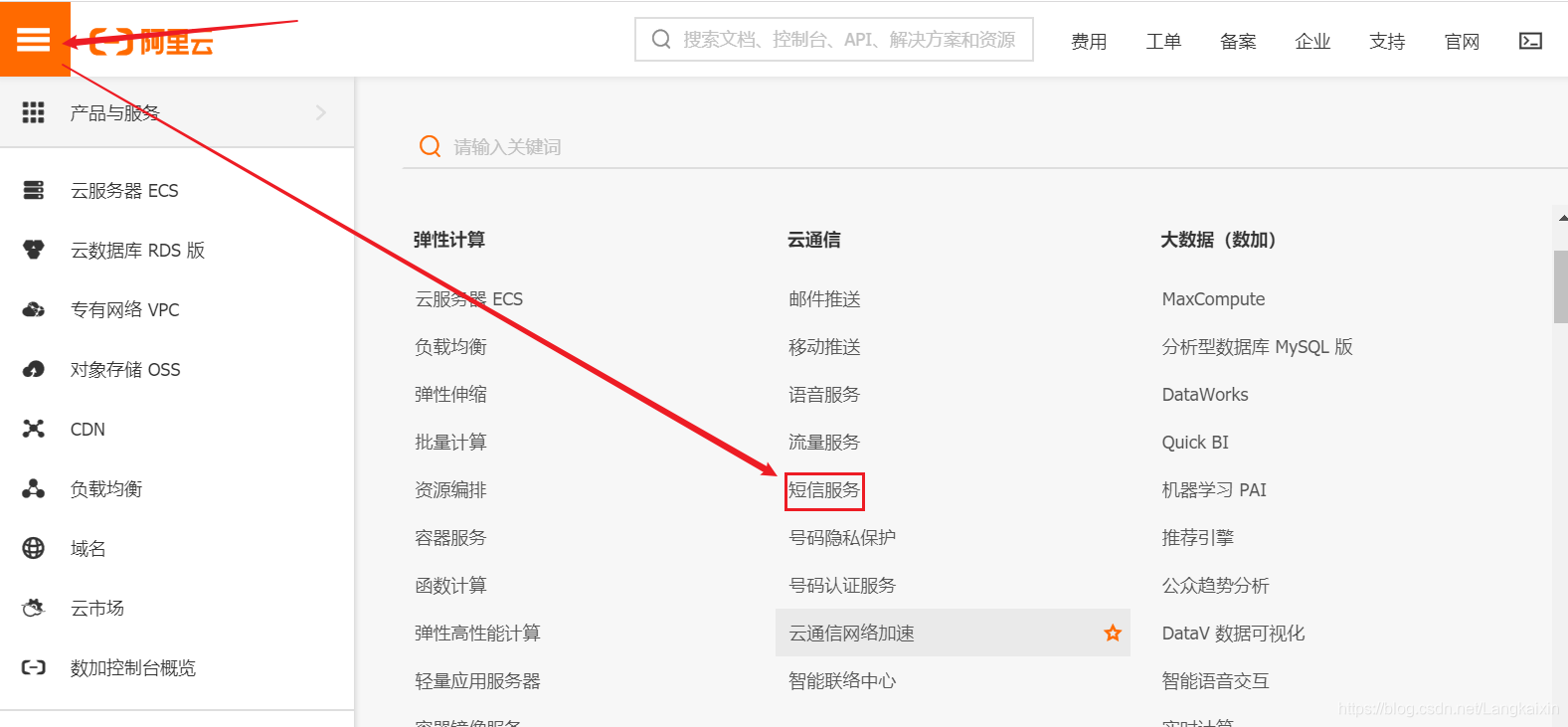Open the 工单 menu

tap(1163, 41)
